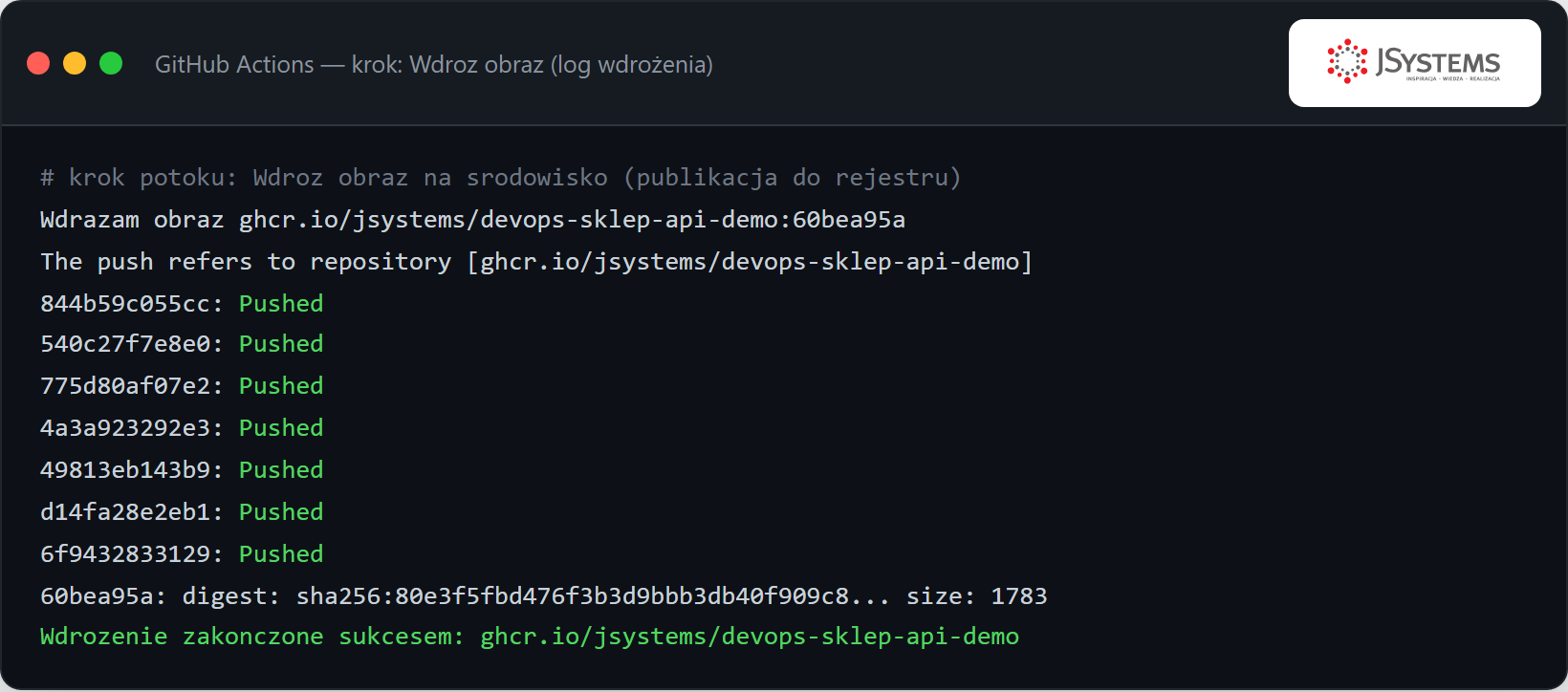Click the green maximize window dot
The height and width of the screenshot is (692, 1568).
pyautogui.click(x=111, y=63)
